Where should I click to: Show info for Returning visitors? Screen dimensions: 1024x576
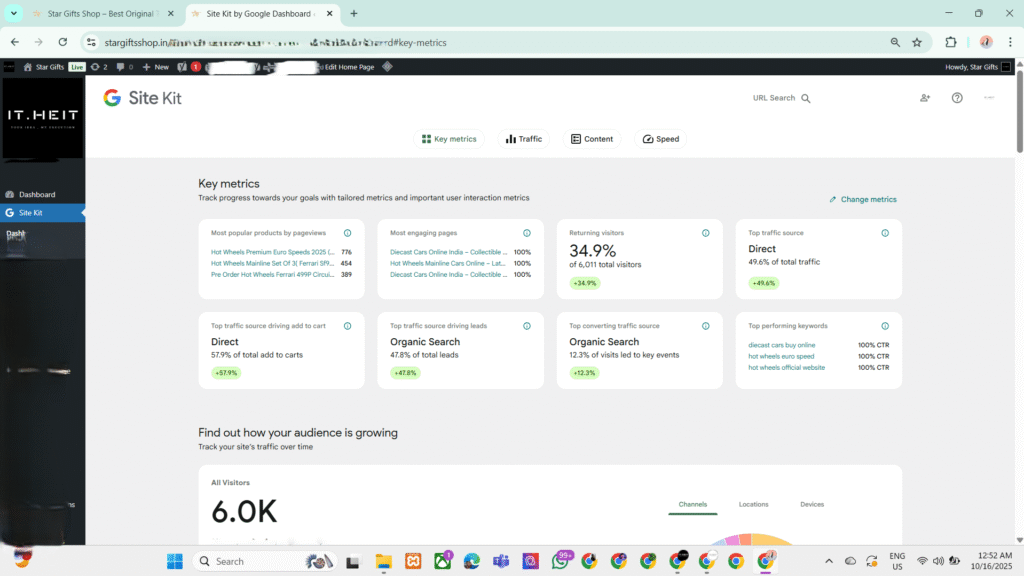pyautogui.click(x=705, y=233)
